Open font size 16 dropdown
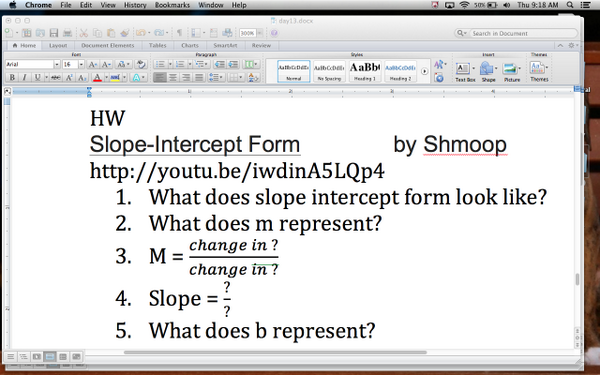 pyautogui.click(x=81, y=64)
